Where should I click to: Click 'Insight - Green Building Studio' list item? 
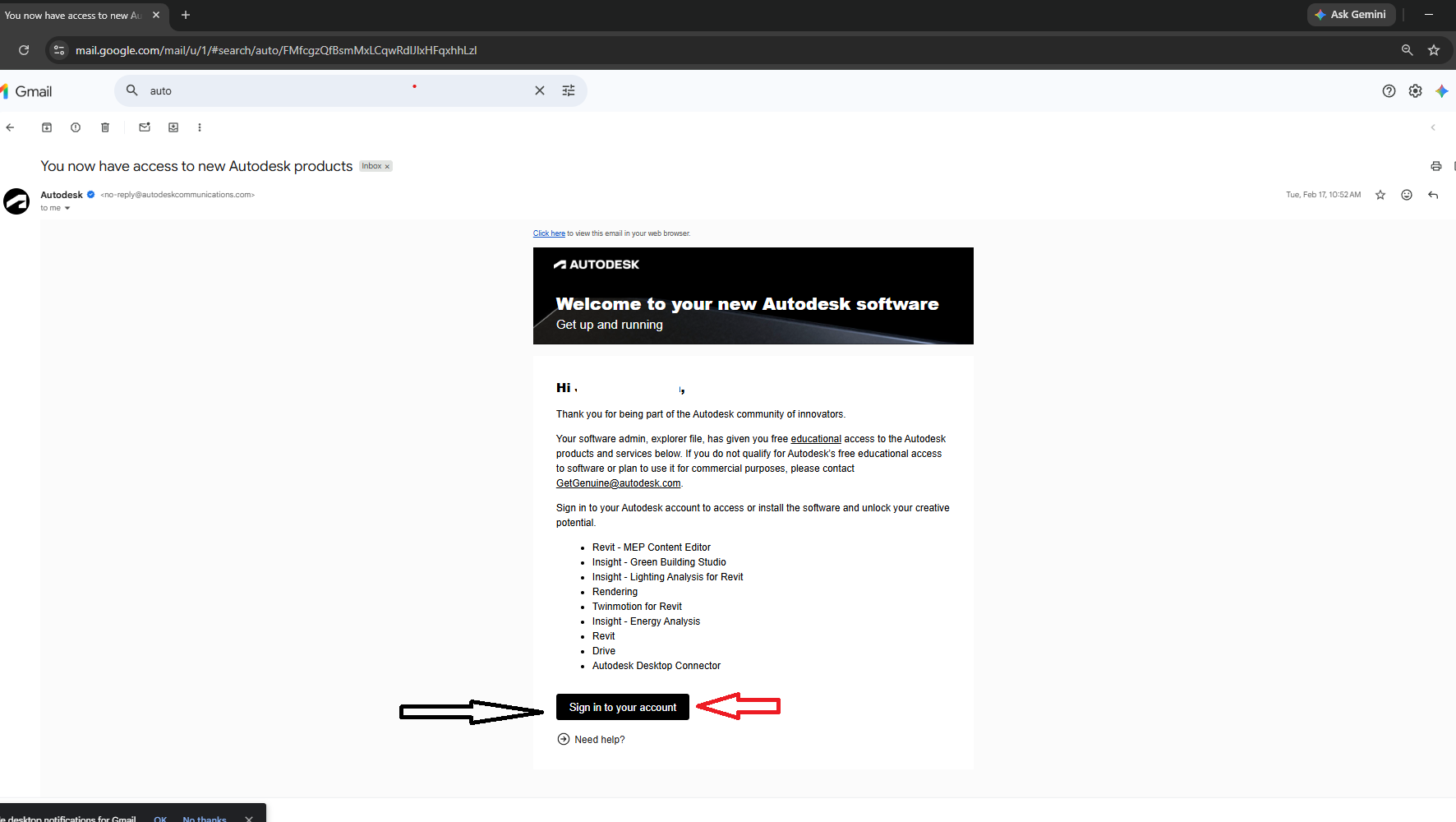click(x=659, y=562)
